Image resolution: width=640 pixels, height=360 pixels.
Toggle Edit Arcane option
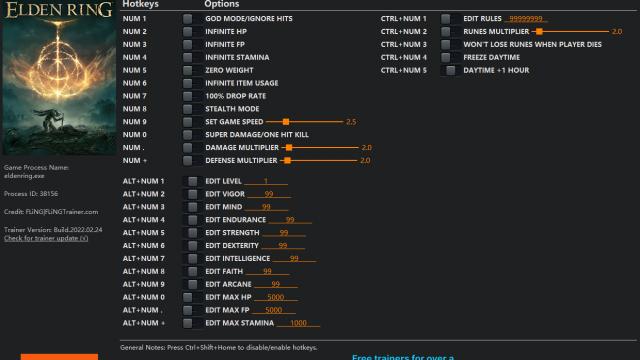[192, 284]
